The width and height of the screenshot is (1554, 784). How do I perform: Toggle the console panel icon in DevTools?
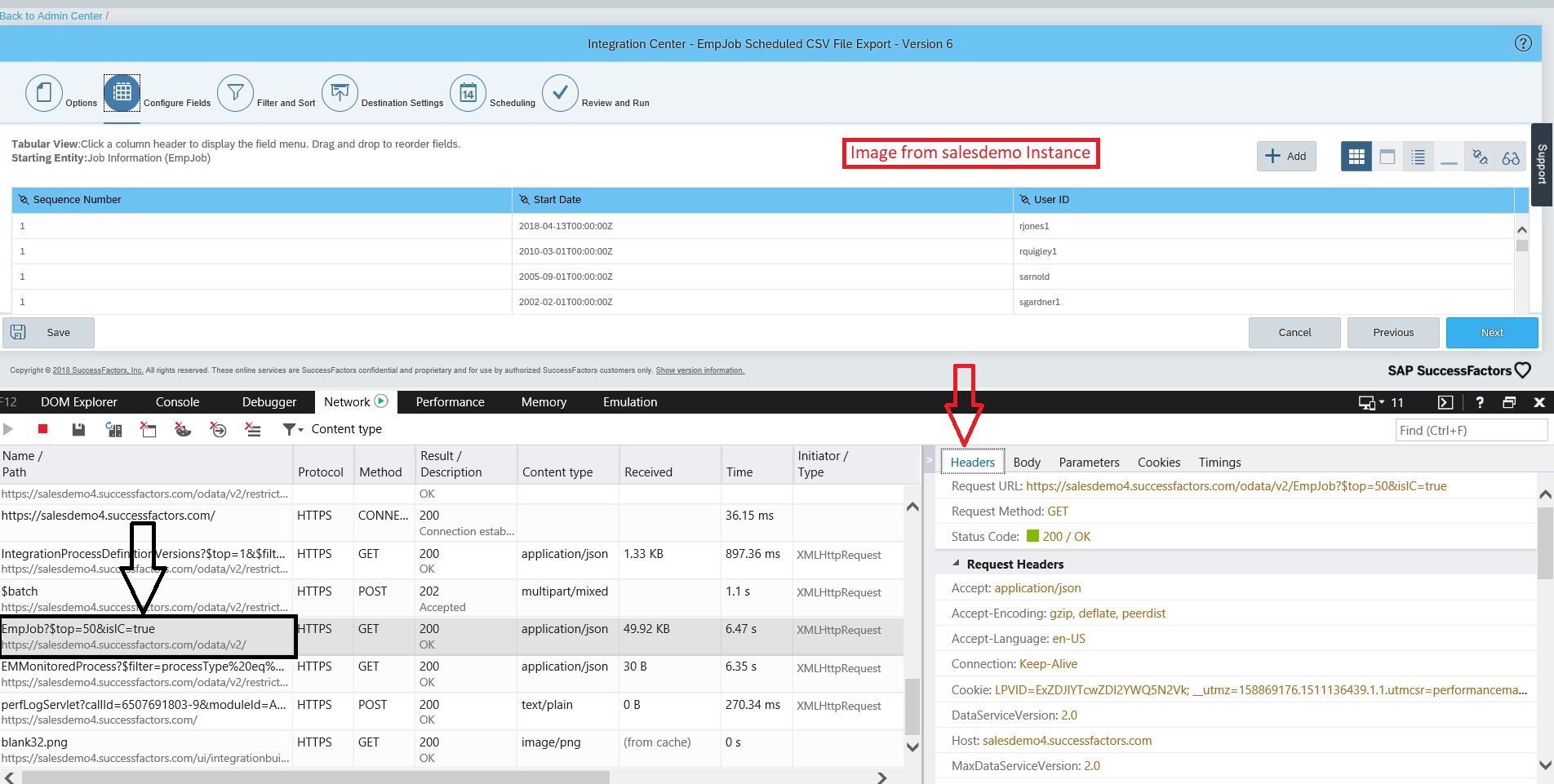coord(1445,402)
